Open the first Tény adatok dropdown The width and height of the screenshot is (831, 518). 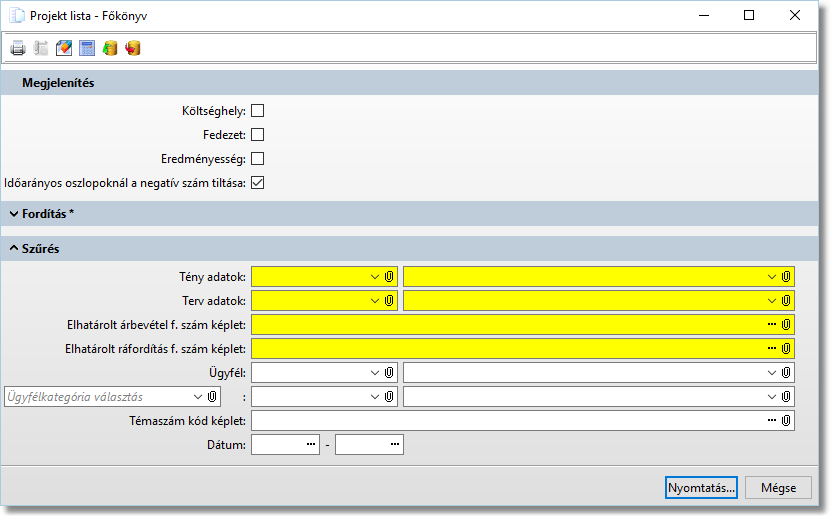pyautogui.click(x=374, y=276)
